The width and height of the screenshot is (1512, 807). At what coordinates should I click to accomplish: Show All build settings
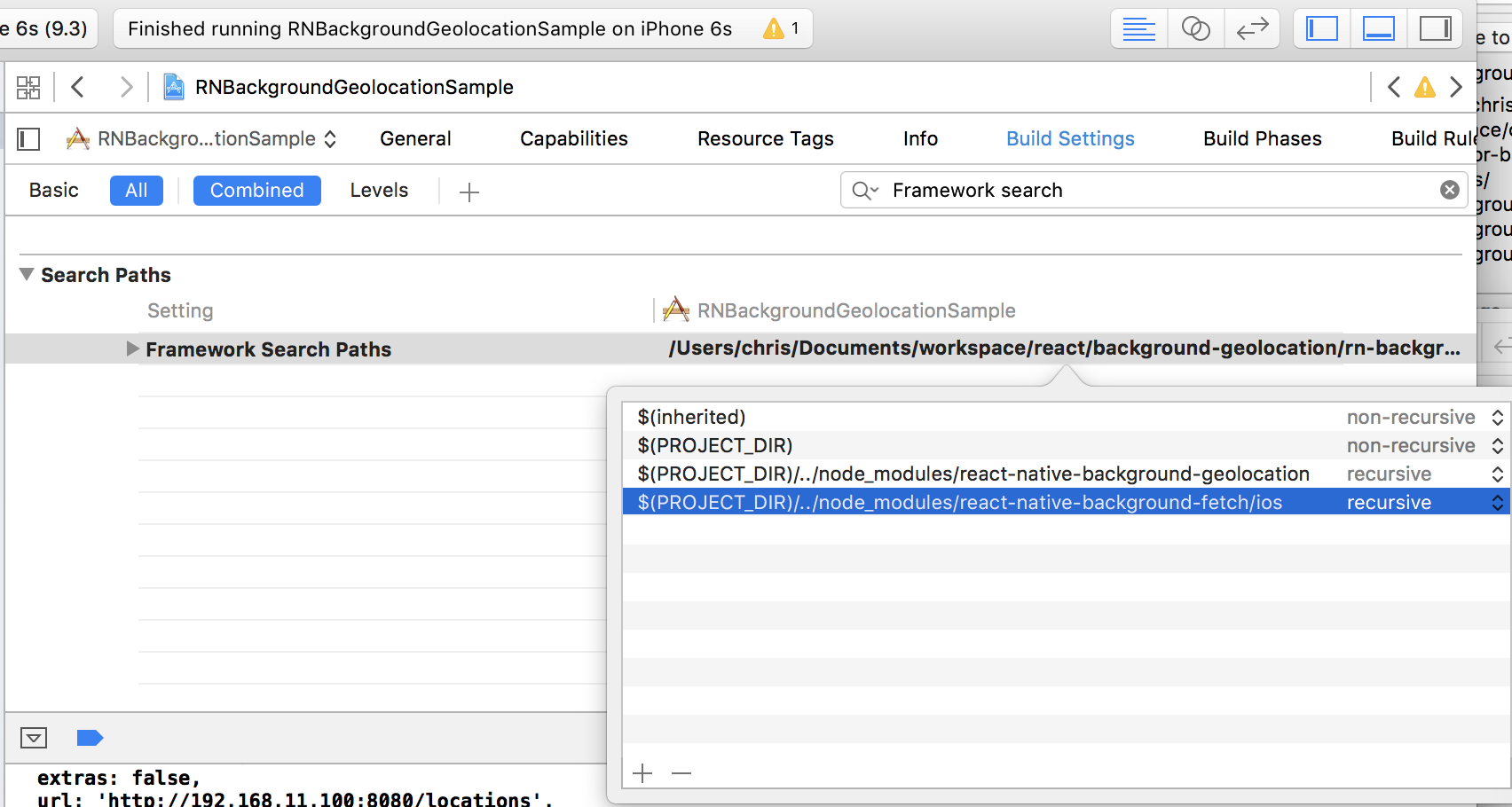tap(137, 191)
